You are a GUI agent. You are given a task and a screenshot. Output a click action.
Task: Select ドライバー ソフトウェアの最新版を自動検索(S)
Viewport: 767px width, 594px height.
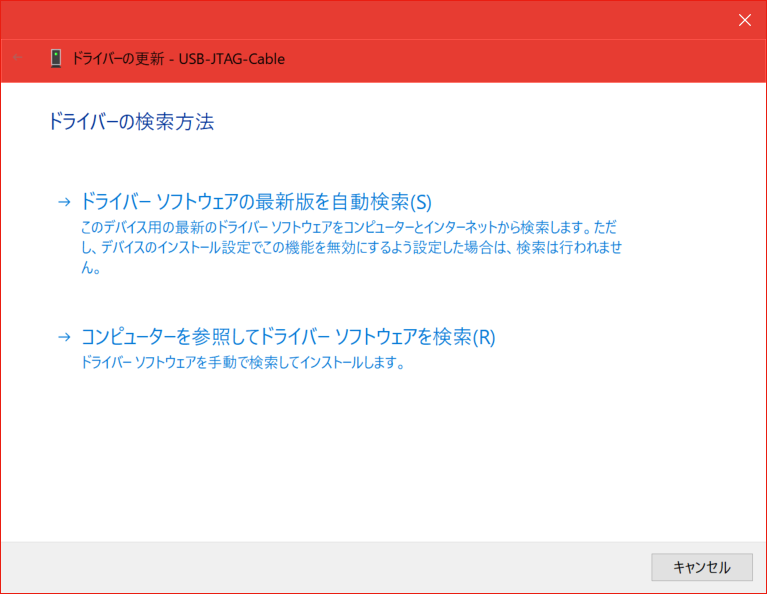[256, 202]
